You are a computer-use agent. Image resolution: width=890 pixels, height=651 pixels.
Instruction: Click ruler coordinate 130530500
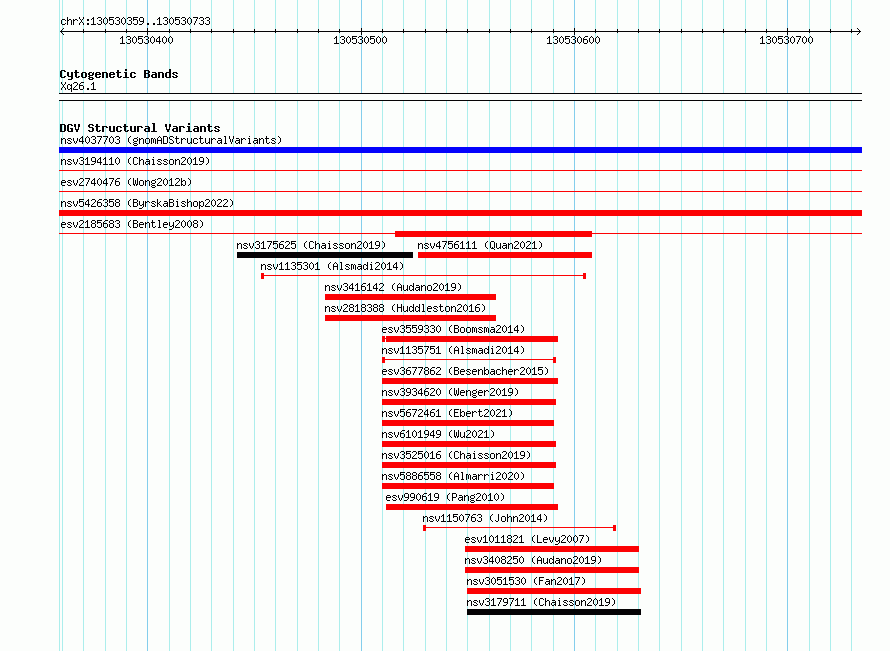tap(360, 40)
